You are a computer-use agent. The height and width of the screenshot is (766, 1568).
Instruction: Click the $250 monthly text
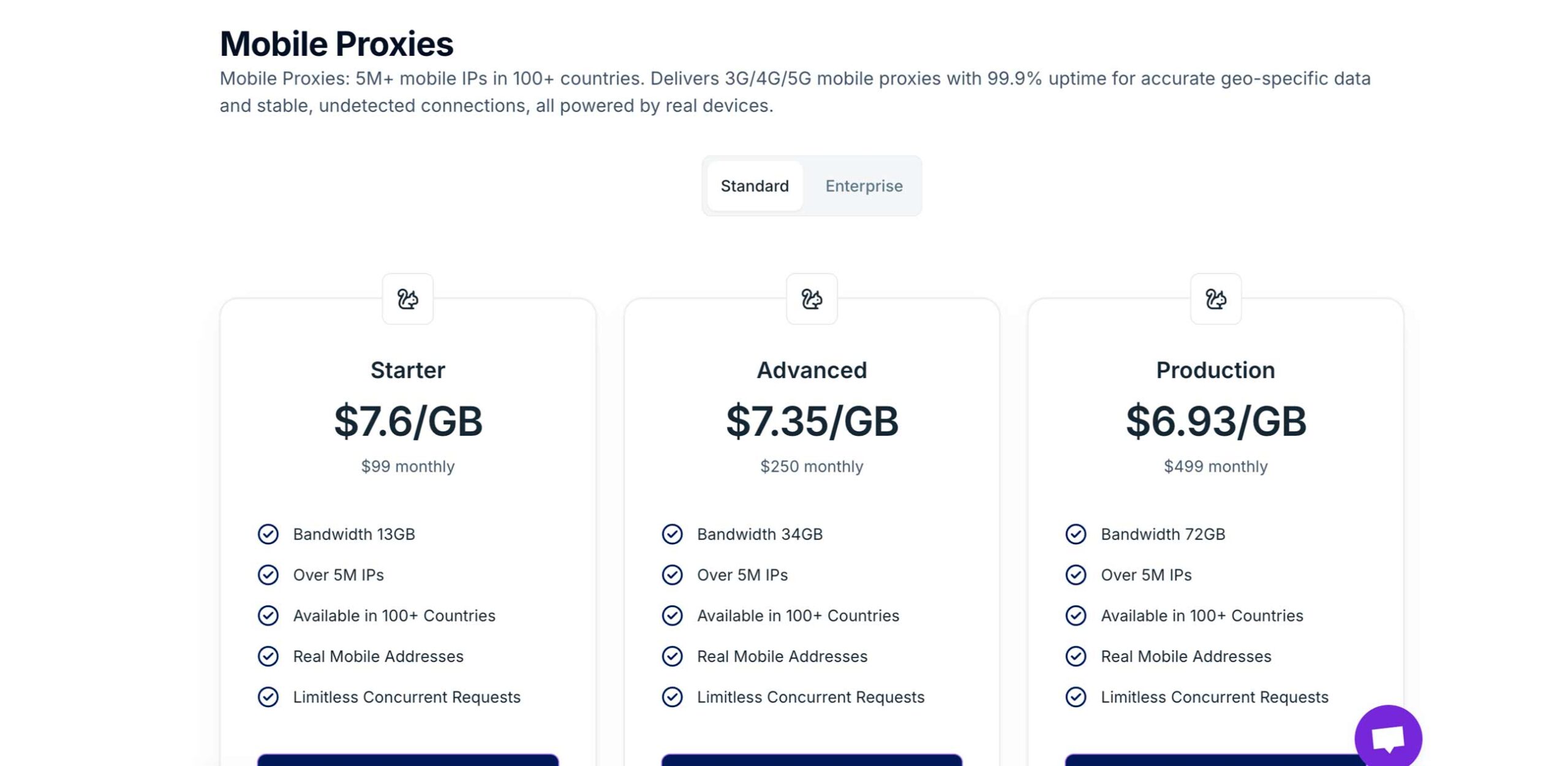click(812, 466)
